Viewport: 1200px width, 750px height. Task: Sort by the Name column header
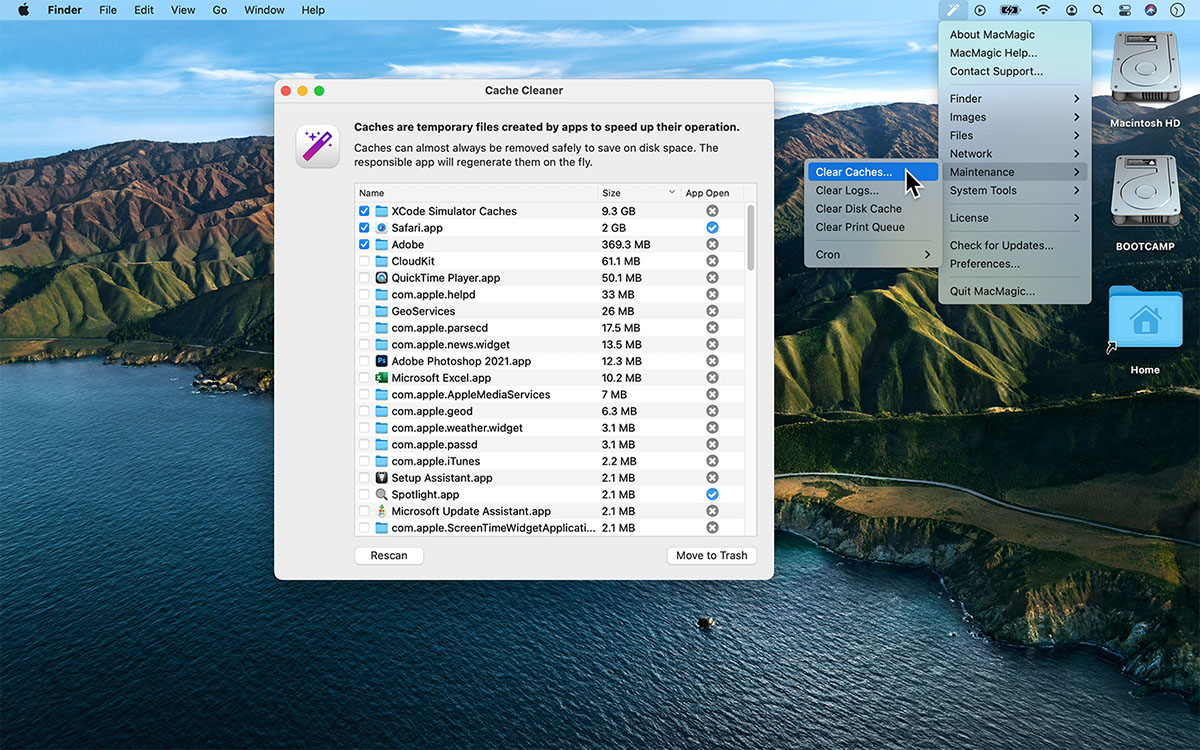tap(476, 193)
